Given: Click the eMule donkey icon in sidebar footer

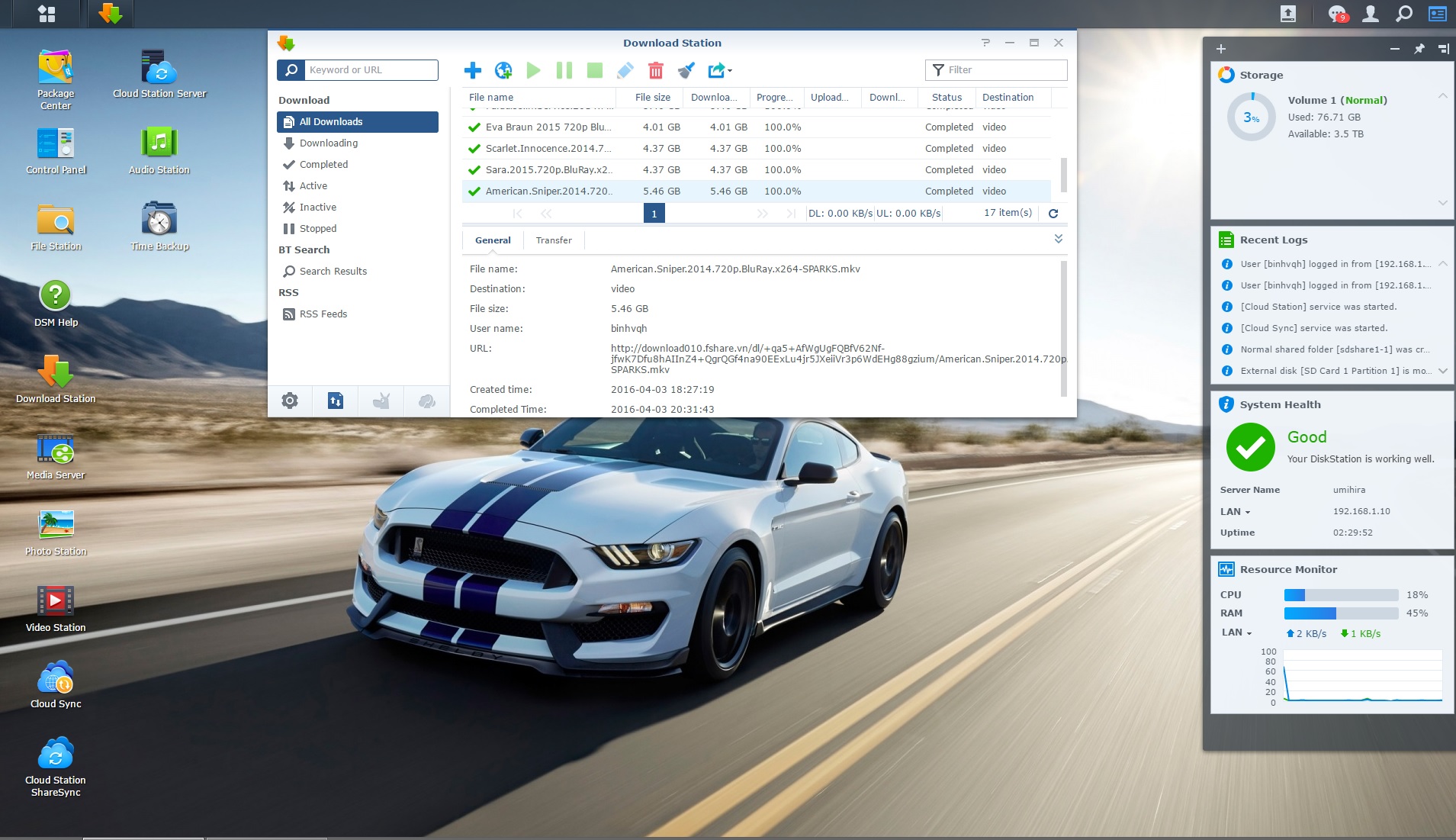Looking at the screenshot, I should click(381, 401).
